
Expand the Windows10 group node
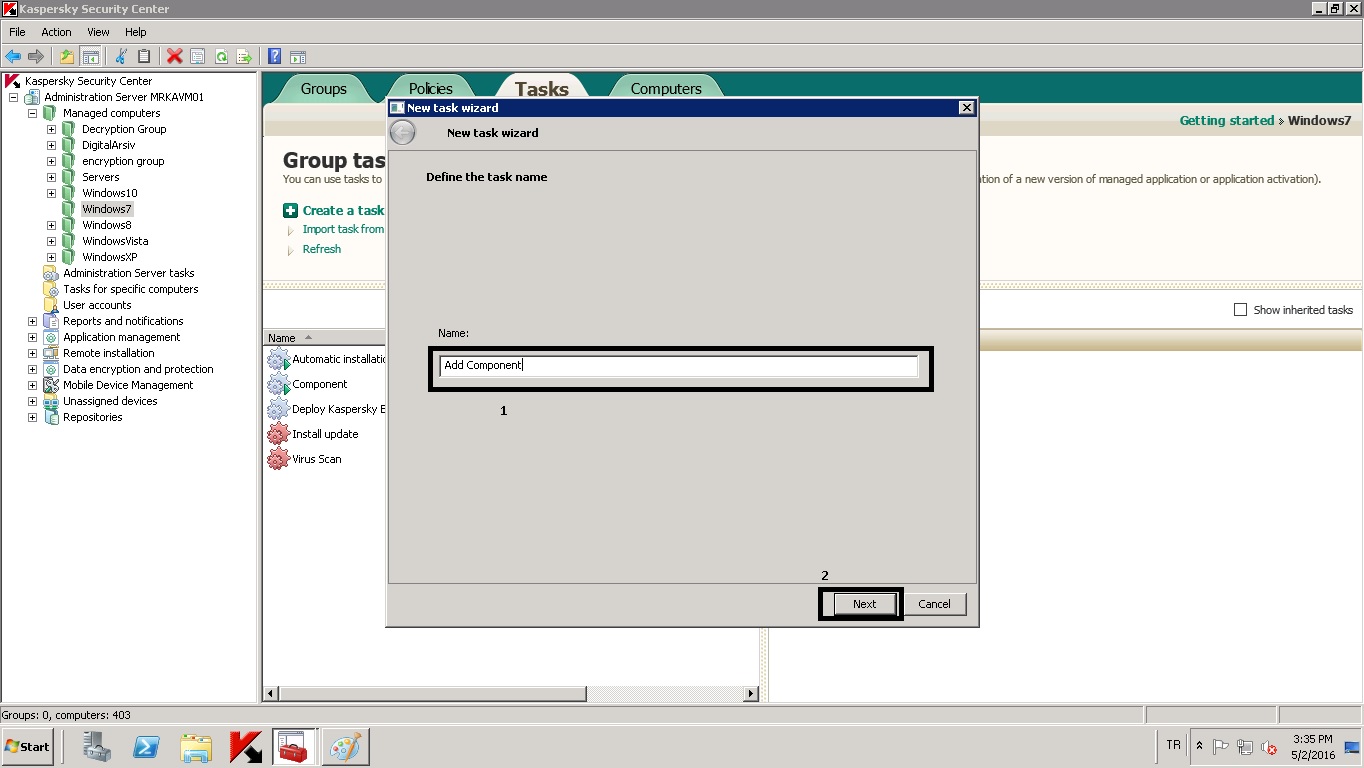[x=51, y=193]
